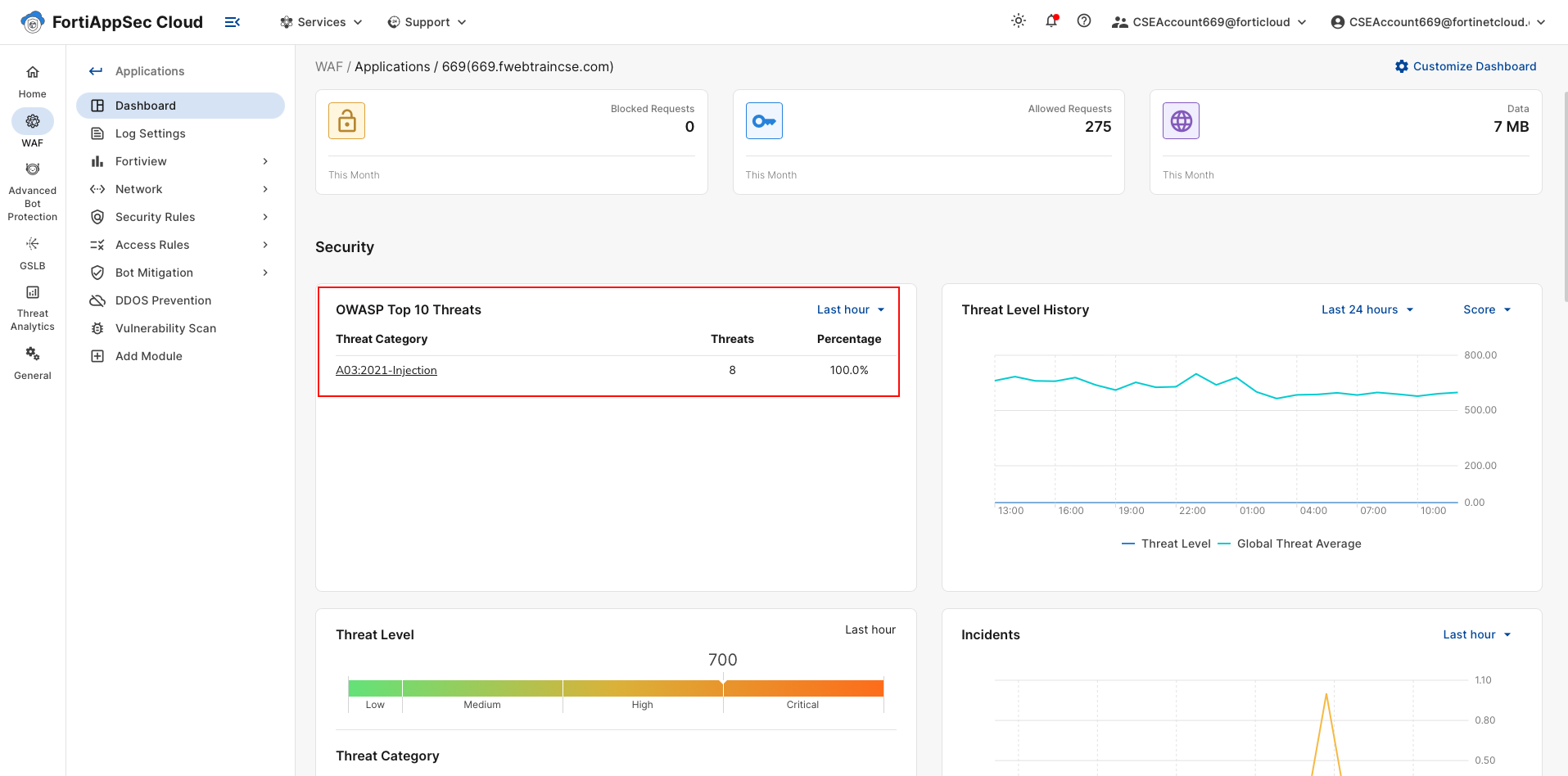Click the Data value 7 MB
Viewport: 1568px width, 776px height.
tap(1511, 127)
